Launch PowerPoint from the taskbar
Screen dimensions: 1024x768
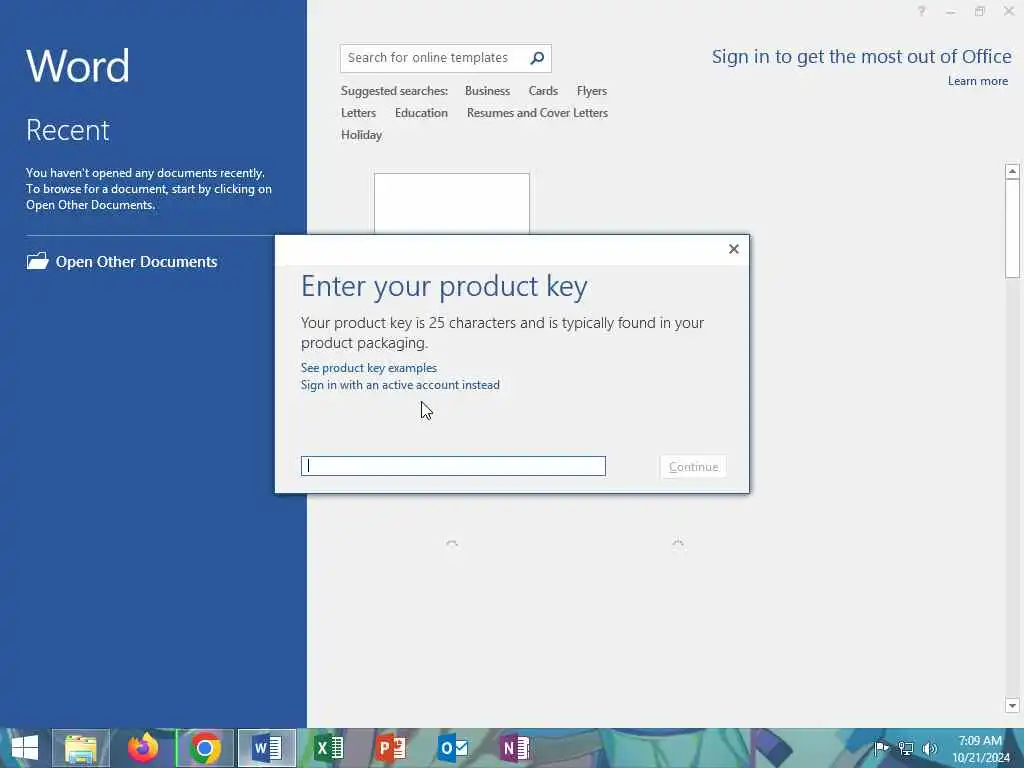391,748
